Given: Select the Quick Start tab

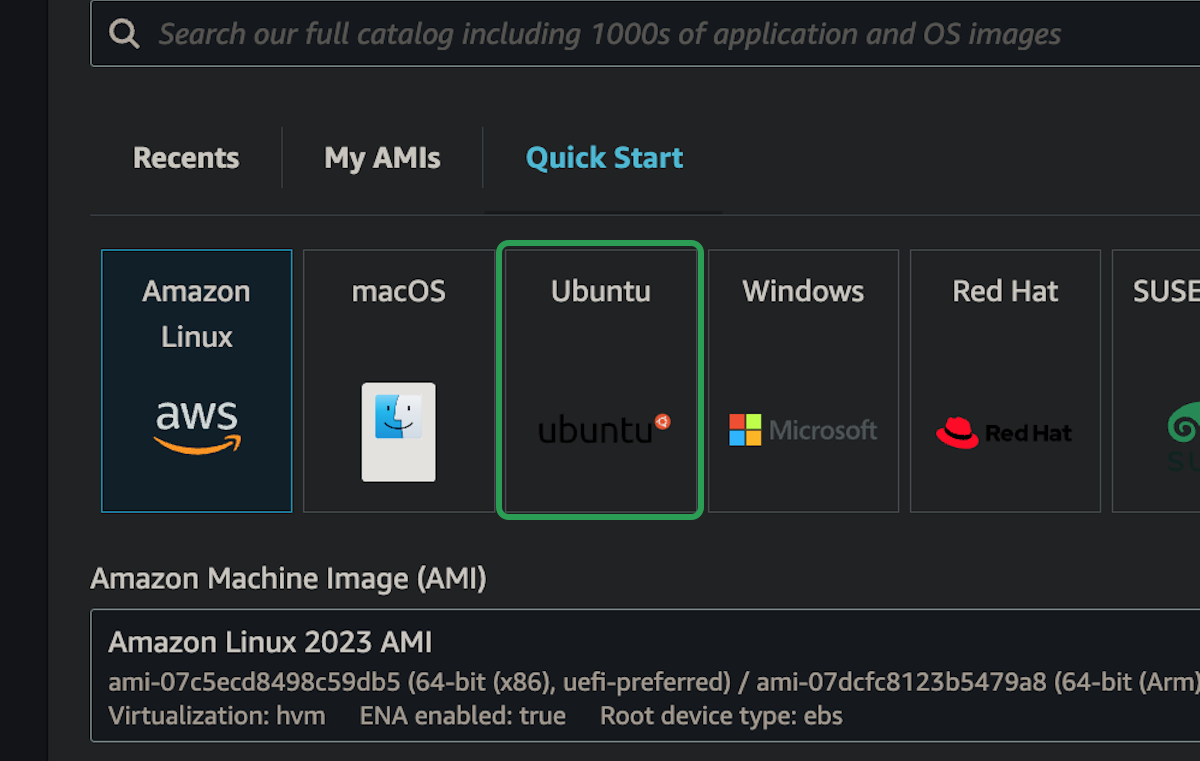Looking at the screenshot, I should (604, 158).
